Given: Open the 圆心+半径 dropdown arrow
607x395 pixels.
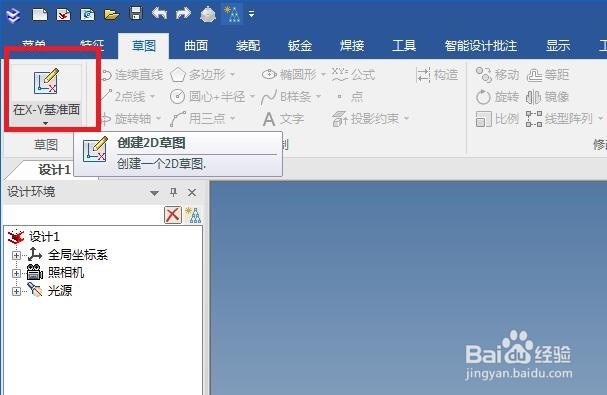Looking at the screenshot, I should click(252, 96).
